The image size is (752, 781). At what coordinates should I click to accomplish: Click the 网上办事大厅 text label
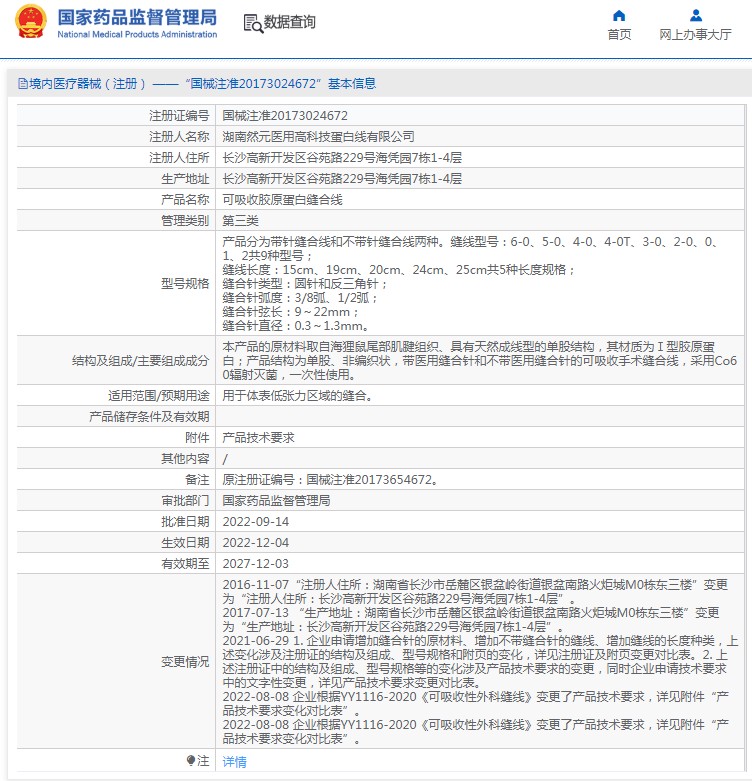tap(695, 34)
